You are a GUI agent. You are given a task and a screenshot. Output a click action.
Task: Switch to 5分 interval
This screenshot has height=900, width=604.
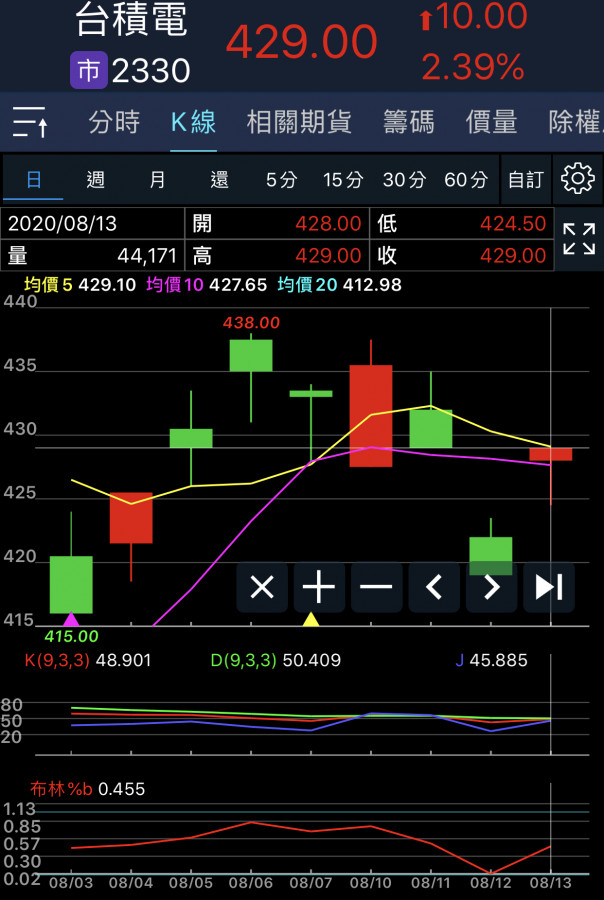(281, 180)
